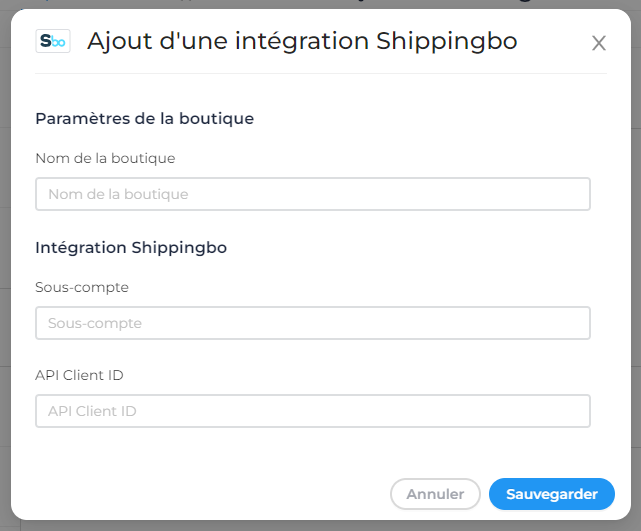
Task: Select the API Client ID input field
Action: pos(313,411)
